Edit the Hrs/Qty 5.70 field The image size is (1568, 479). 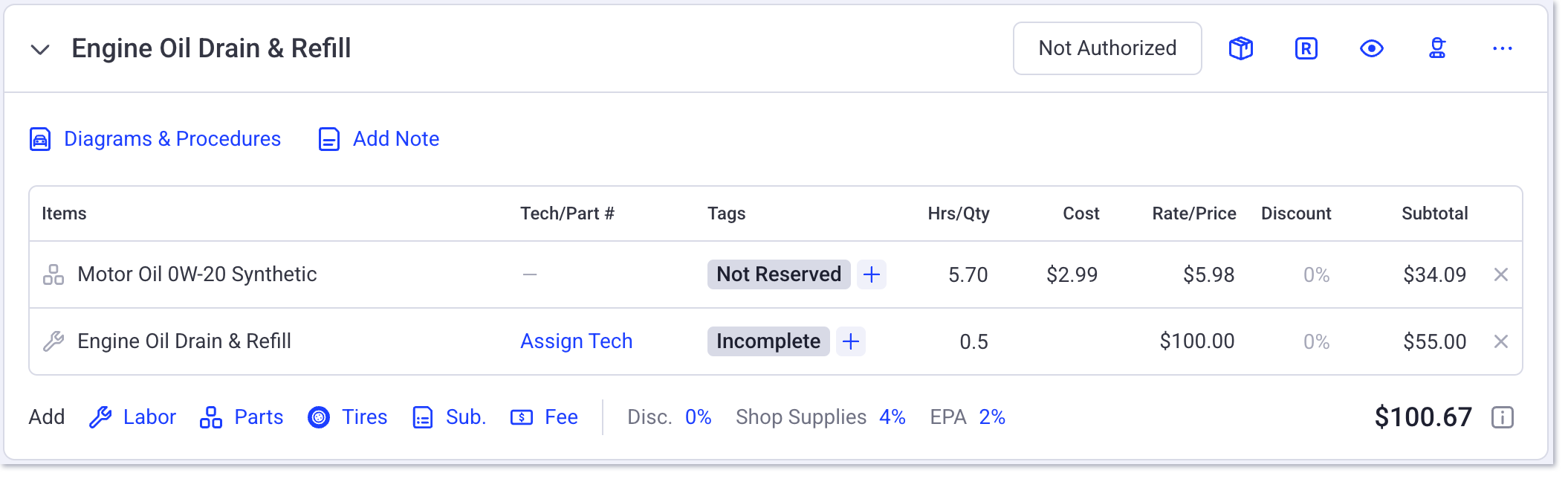click(968, 275)
